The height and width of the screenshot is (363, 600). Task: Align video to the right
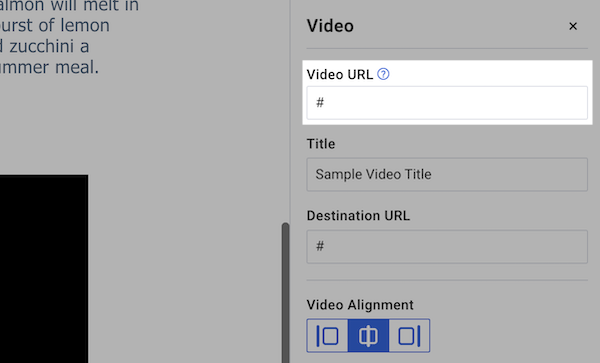409,336
